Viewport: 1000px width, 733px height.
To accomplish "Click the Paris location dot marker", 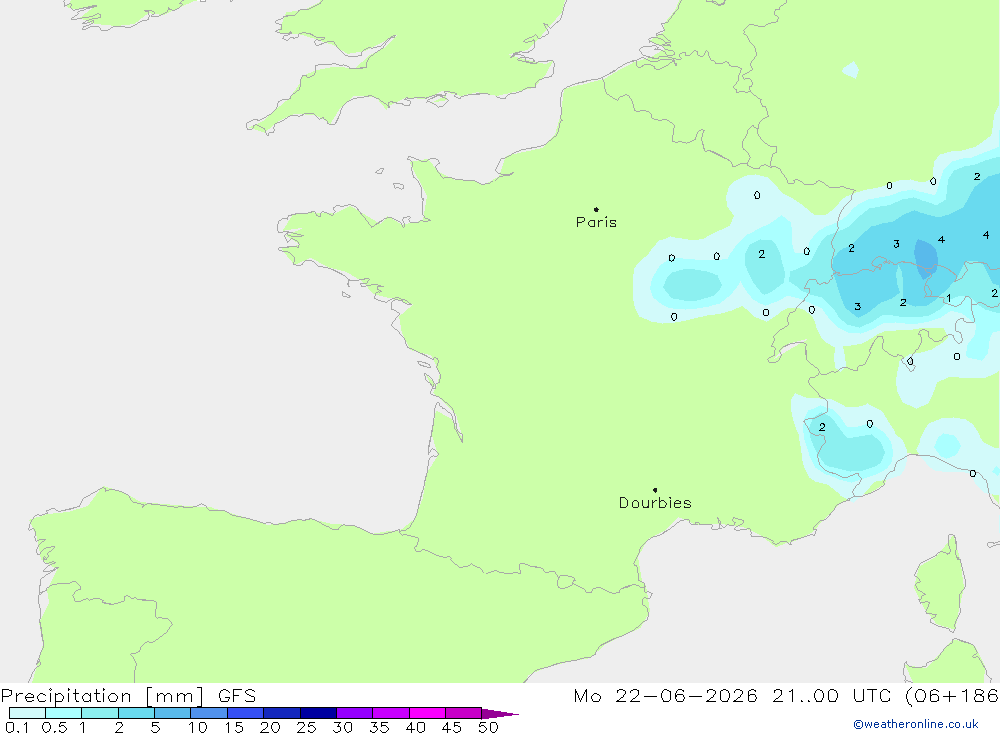I will click(x=596, y=209).
